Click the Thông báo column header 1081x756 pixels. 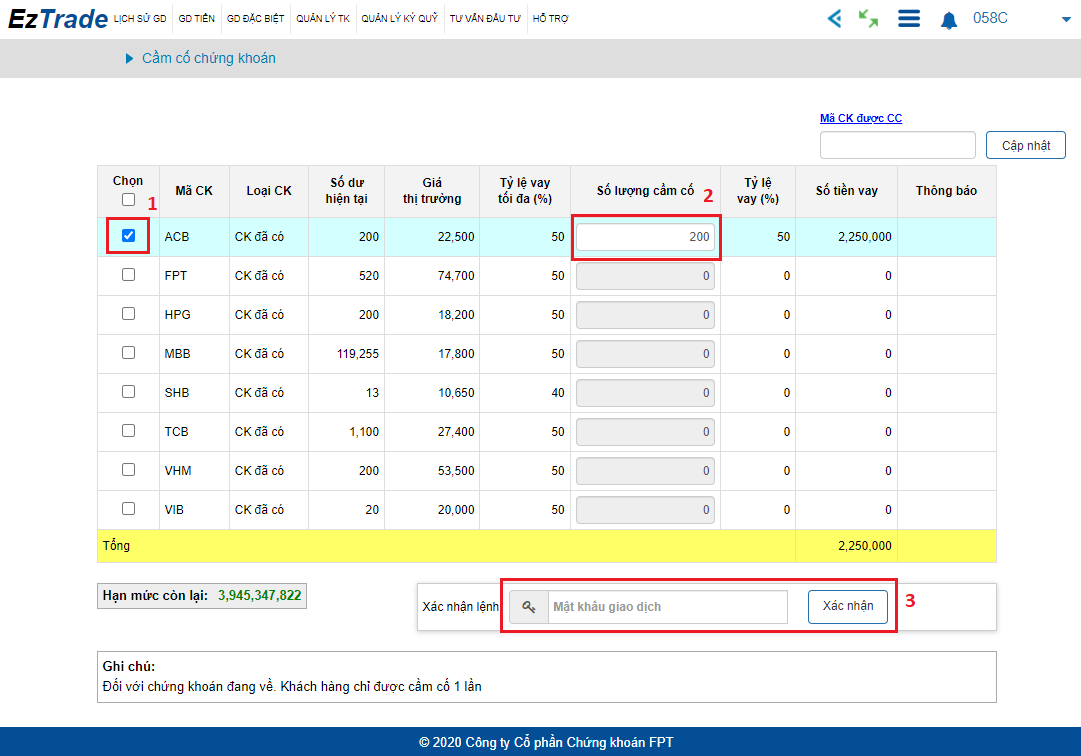946,191
